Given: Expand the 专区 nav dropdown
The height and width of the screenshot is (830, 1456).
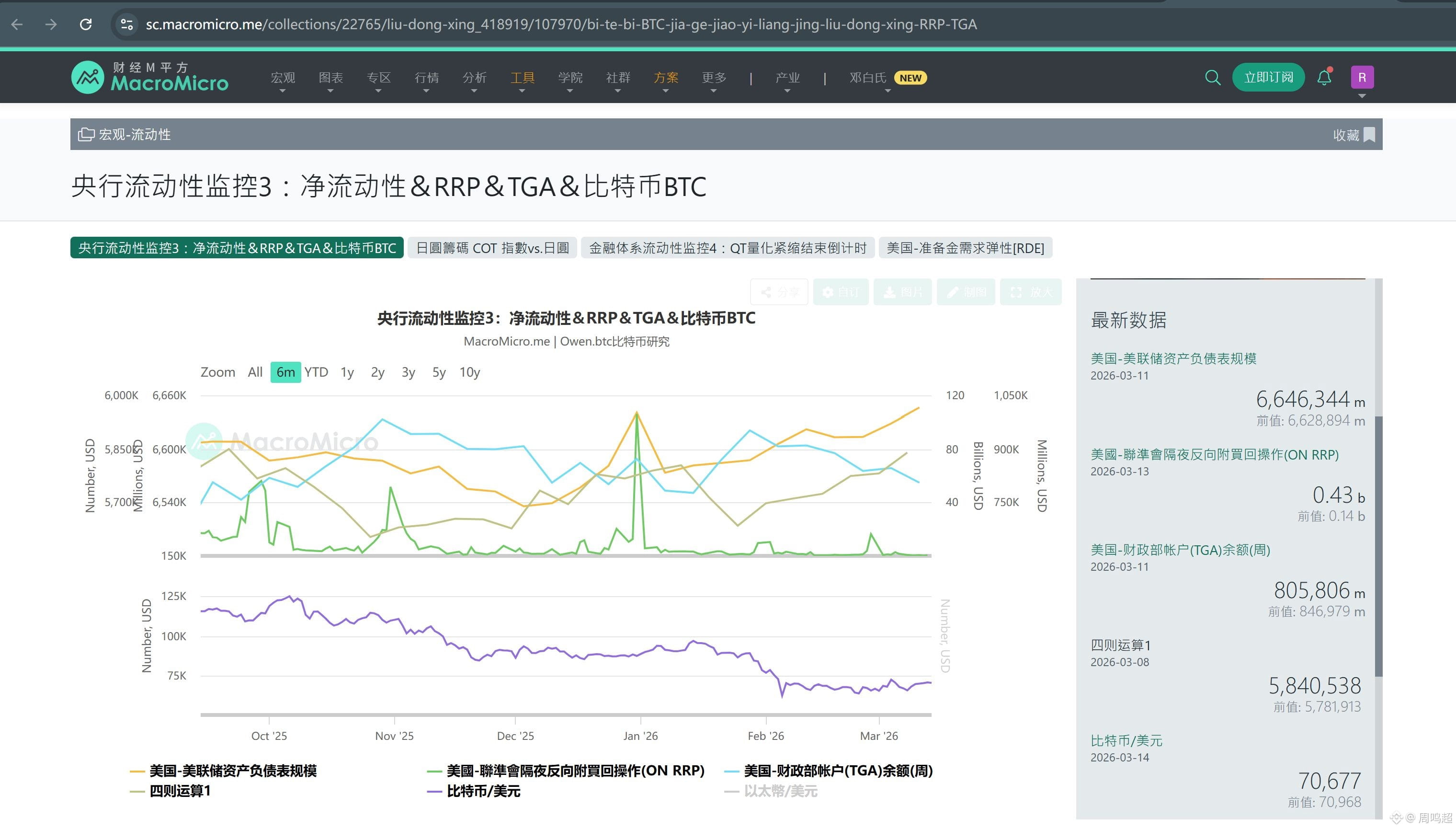Looking at the screenshot, I should (x=378, y=78).
